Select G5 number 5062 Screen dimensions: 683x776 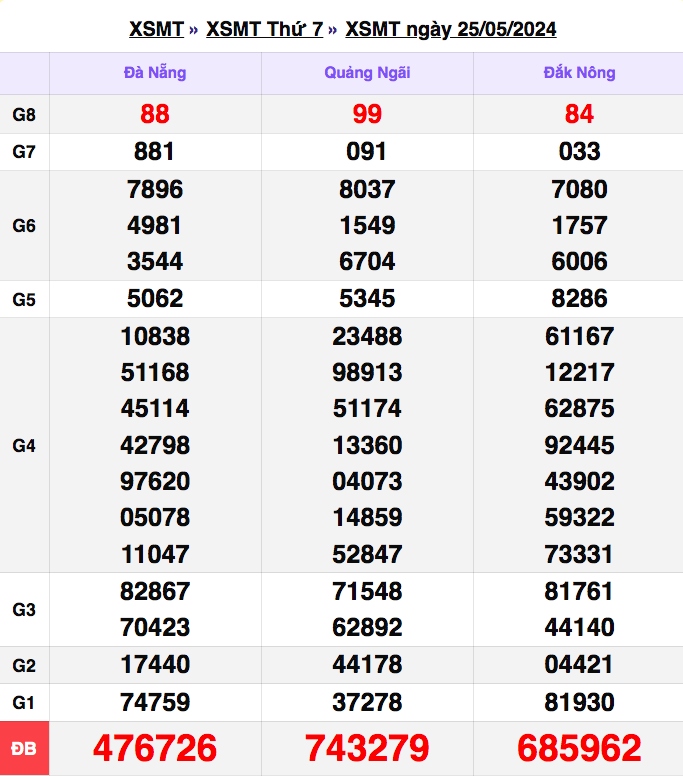point(155,298)
